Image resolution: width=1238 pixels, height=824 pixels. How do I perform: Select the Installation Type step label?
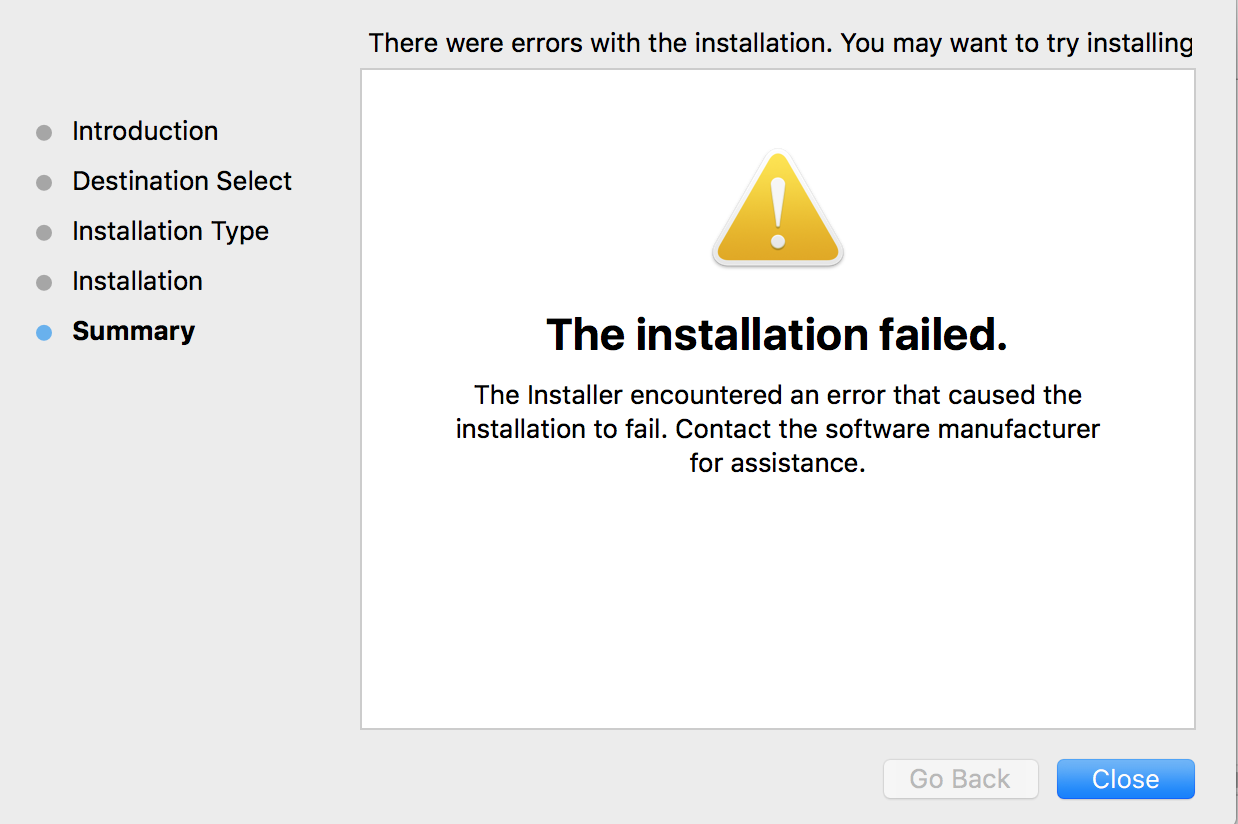(x=170, y=231)
